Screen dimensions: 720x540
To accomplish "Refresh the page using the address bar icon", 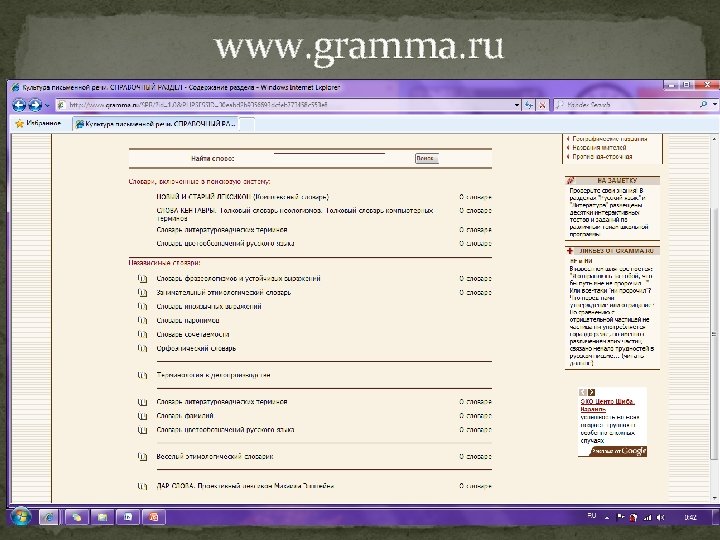I will click(x=529, y=105).
